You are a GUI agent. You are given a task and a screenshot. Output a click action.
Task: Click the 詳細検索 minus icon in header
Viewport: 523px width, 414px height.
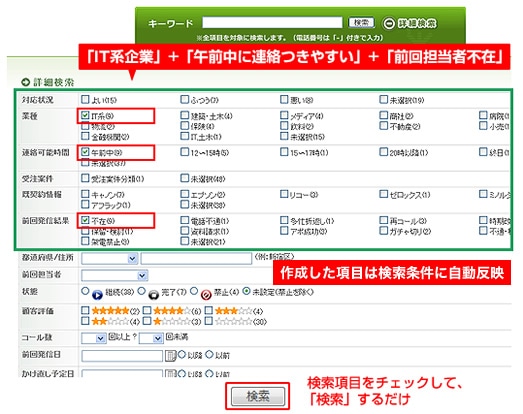click(389, 23)
